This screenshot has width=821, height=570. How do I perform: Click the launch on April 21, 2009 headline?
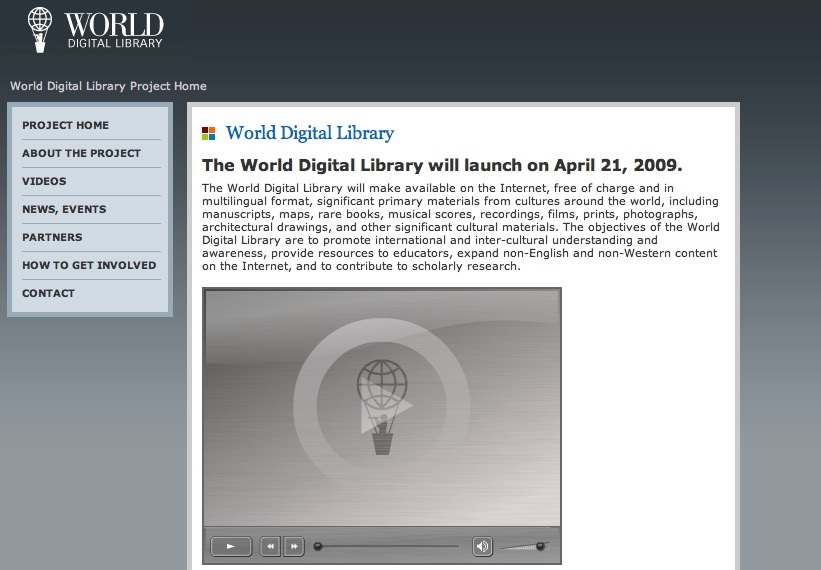(442, 165)
